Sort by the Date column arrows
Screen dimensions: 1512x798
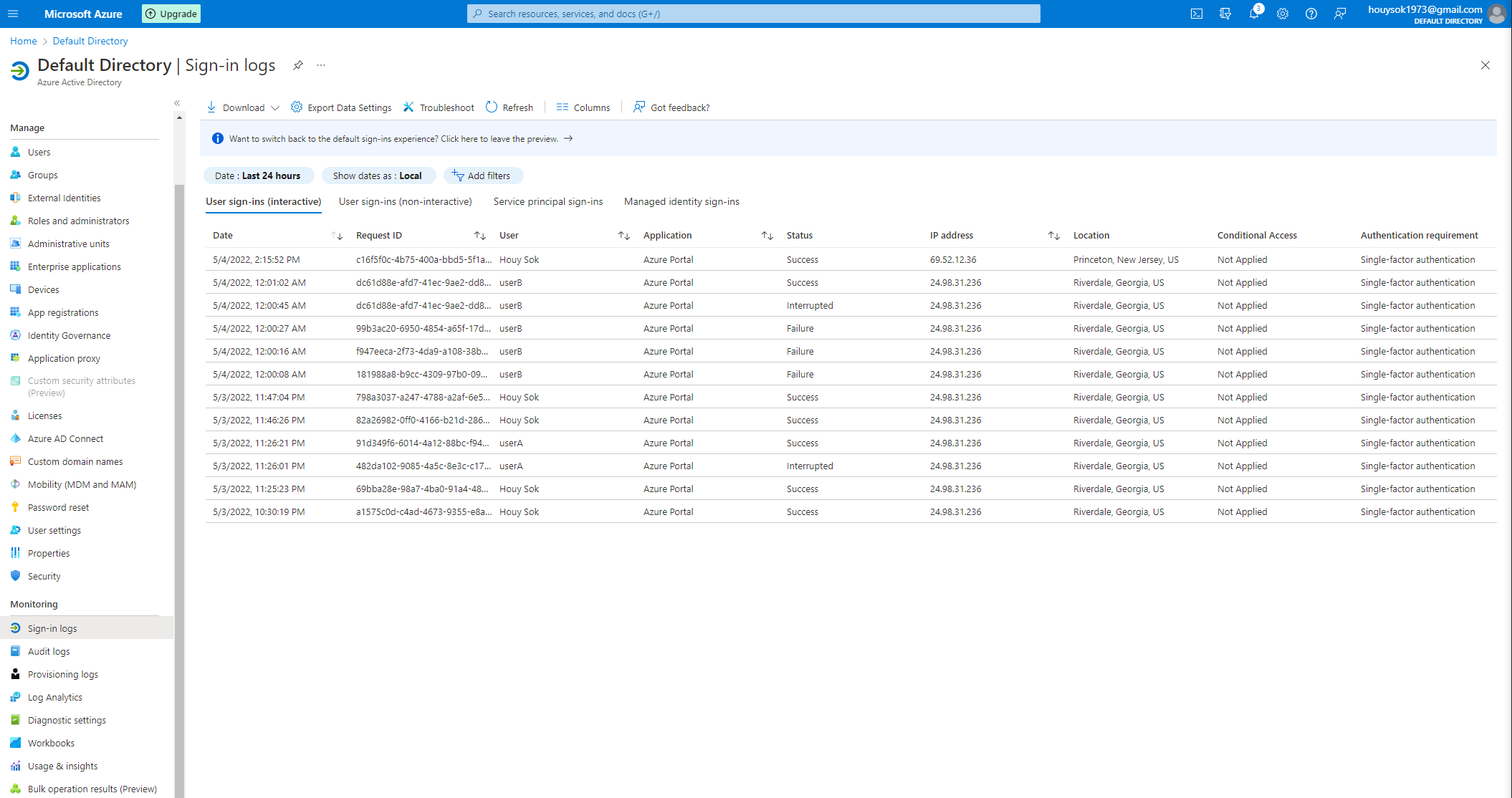tap(337, 236)
